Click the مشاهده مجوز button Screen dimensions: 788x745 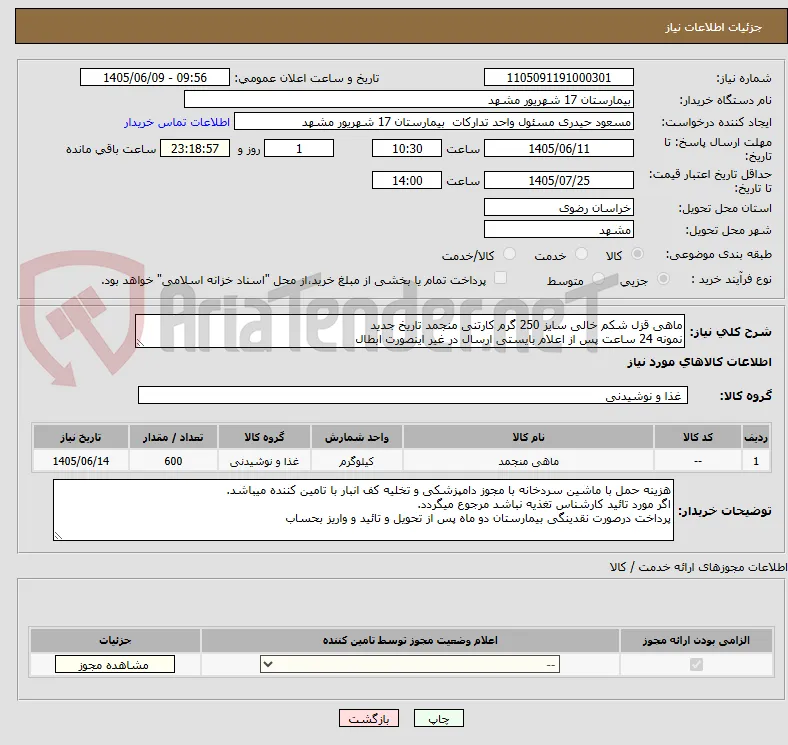coord(115,665)
